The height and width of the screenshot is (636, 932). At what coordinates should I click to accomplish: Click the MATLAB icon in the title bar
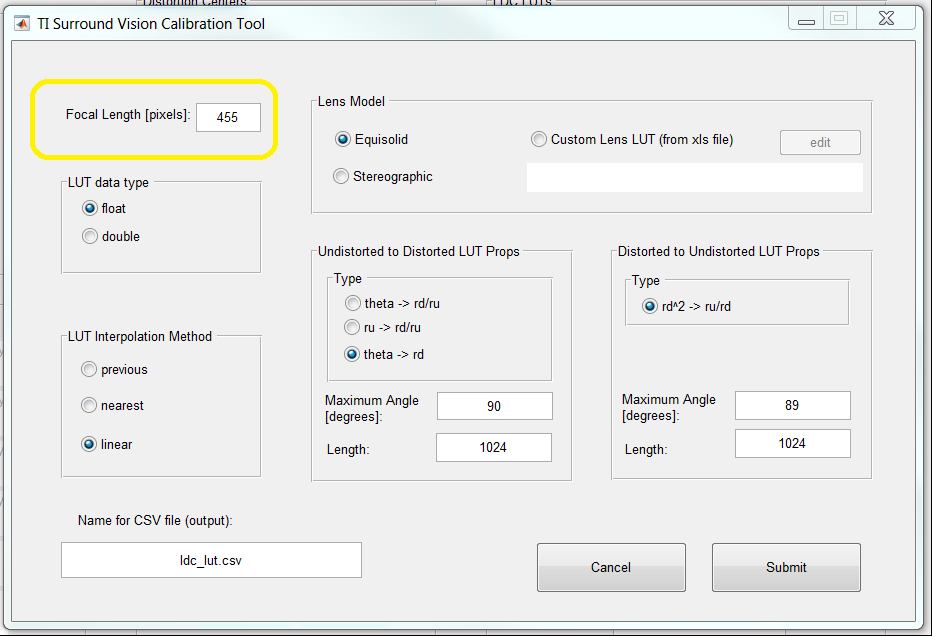pos(22,24)
